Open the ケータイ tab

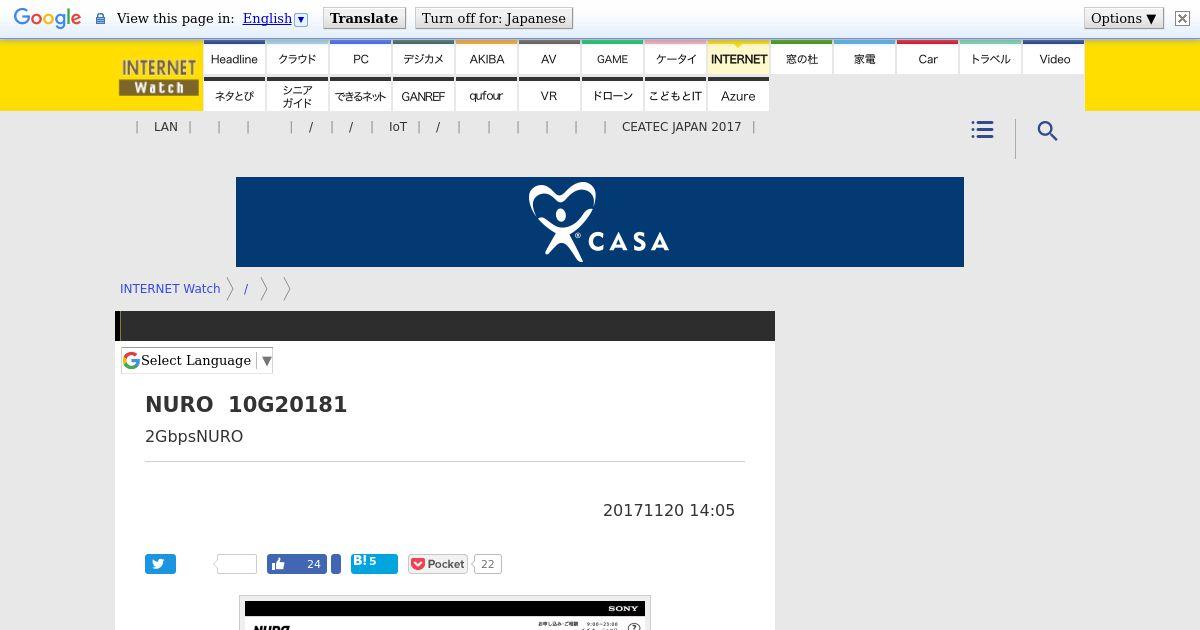point(676,58)
